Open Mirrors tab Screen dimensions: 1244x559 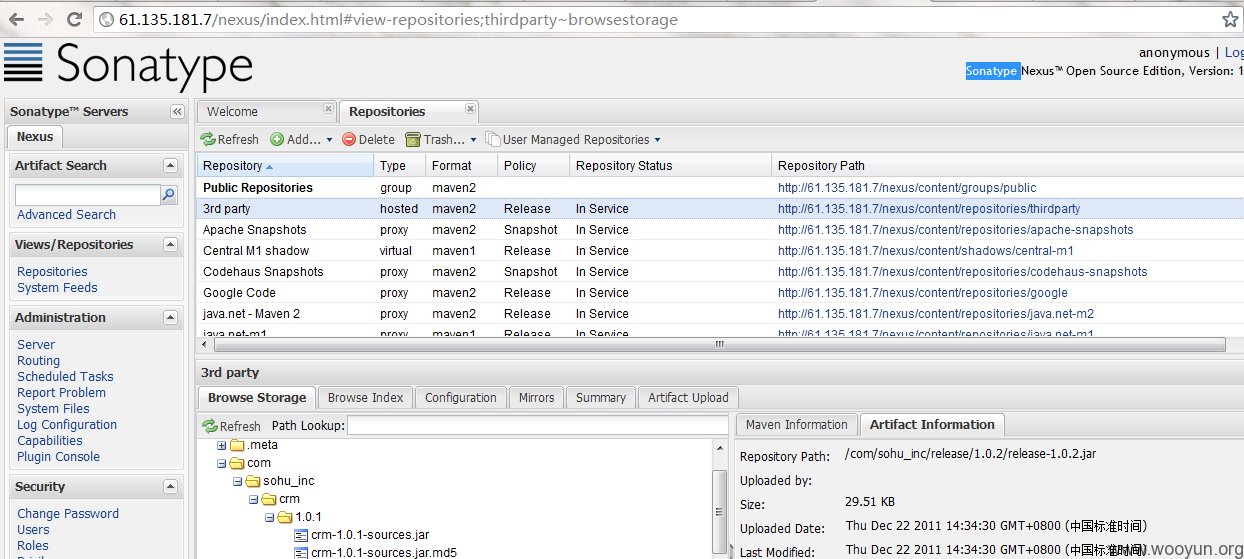click(x=536, y=398)
